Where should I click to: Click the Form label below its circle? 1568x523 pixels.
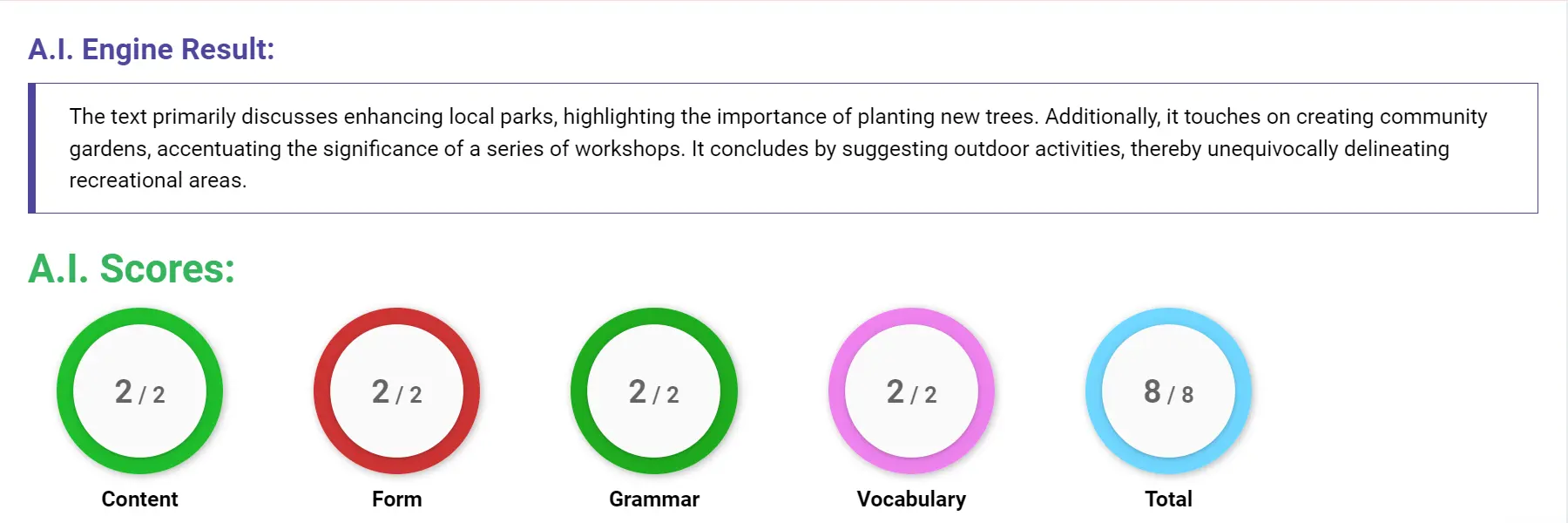pyautogui.click(x=397, y=499)
